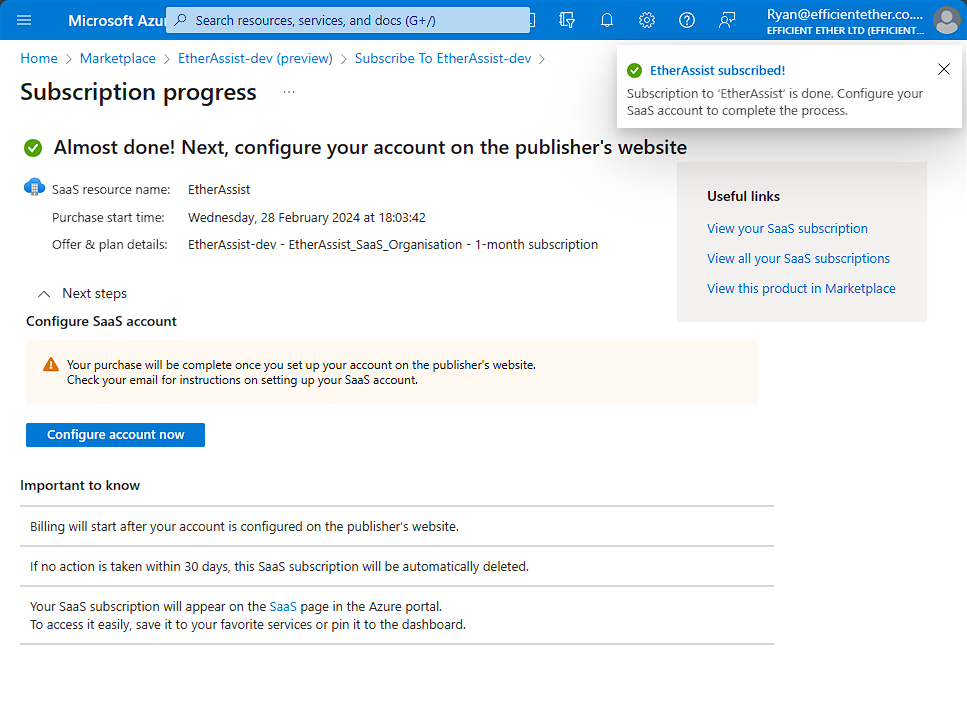The image size is (967, 710).
Task: Go to the Home breadcrumb
Action: click(39, 58)
